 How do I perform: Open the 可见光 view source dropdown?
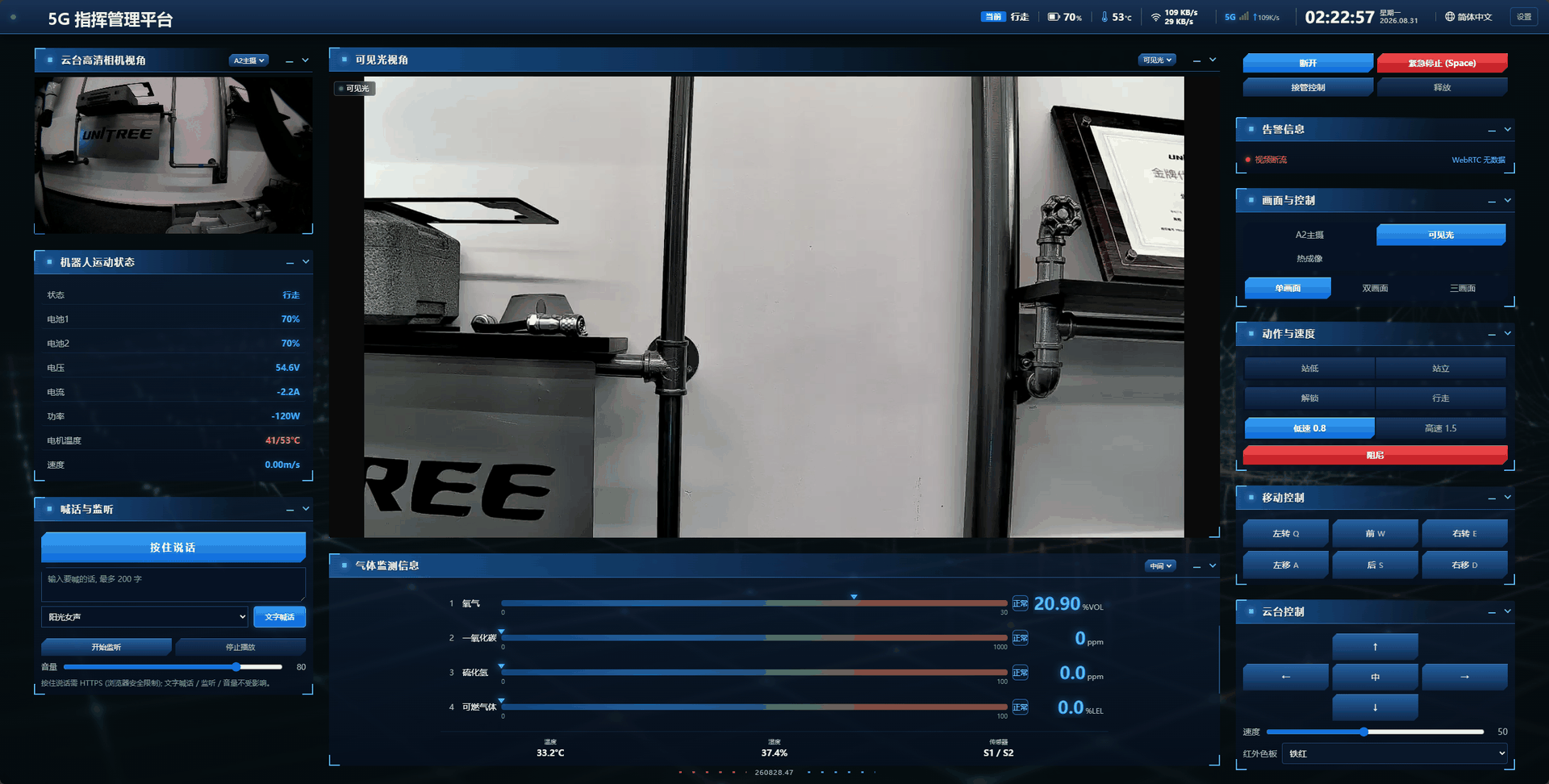tap(1157, 60)
